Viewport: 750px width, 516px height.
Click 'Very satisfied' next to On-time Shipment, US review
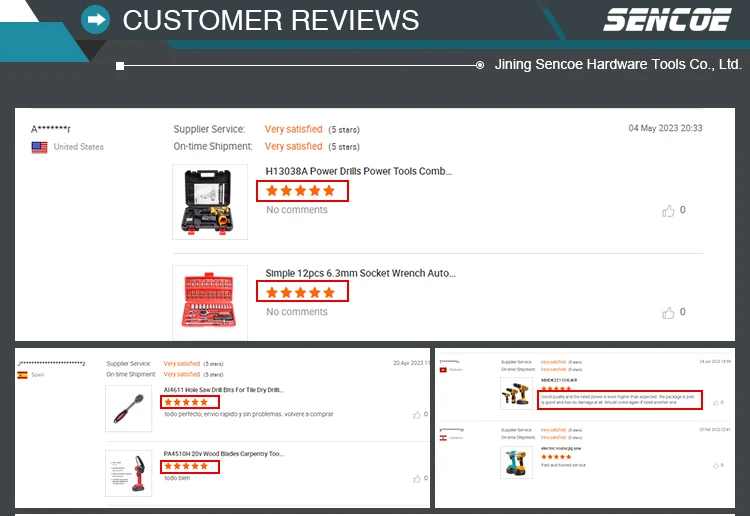[293, 146]
